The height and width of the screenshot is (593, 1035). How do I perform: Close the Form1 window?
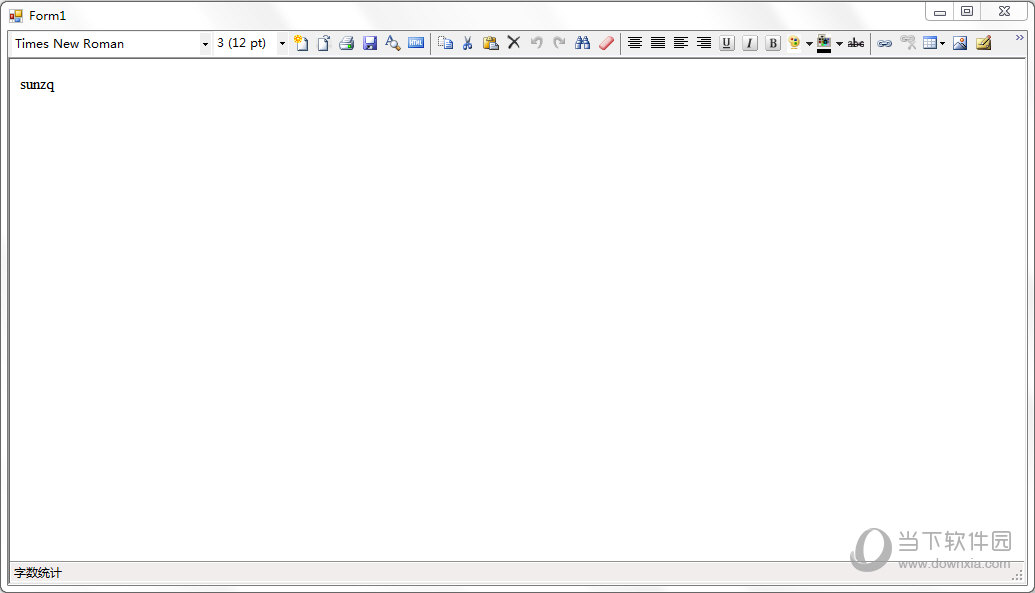[x=1004, y=11]
